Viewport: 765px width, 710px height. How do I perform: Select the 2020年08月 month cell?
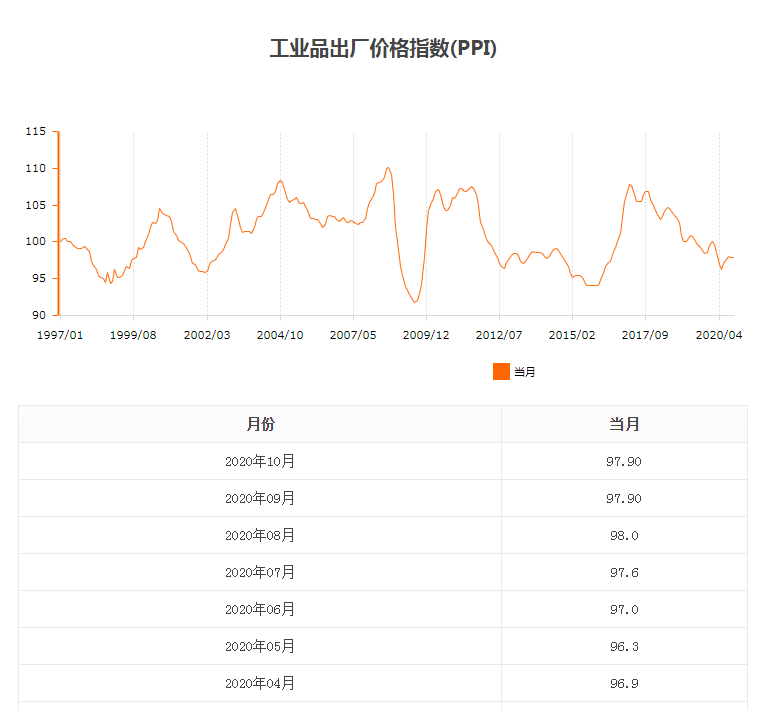click(260, 535)
